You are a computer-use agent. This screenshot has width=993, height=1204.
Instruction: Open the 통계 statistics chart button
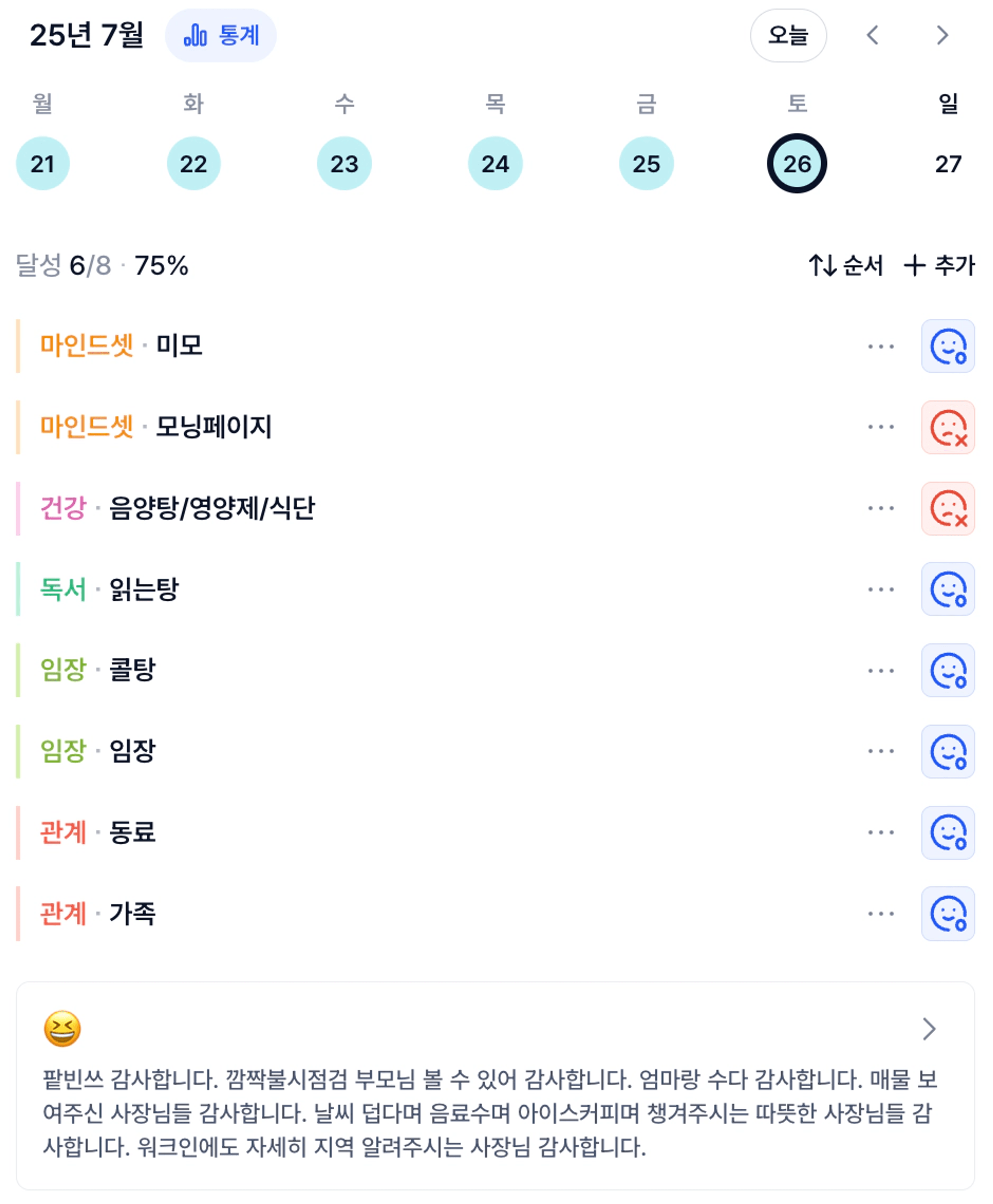tap(221, 35)
